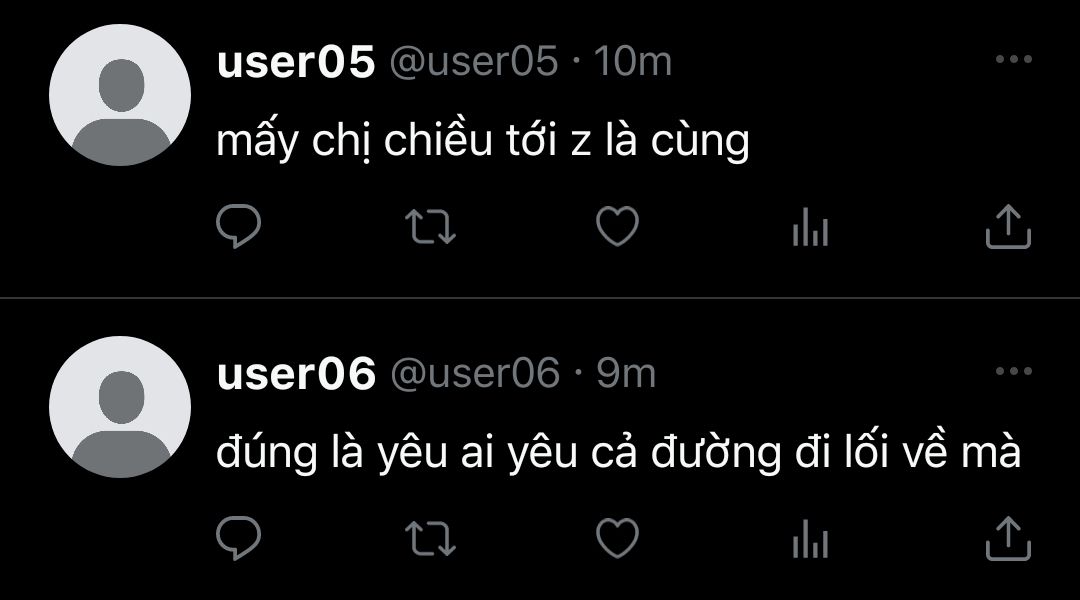Click the user06 display name

coord(296,373)
